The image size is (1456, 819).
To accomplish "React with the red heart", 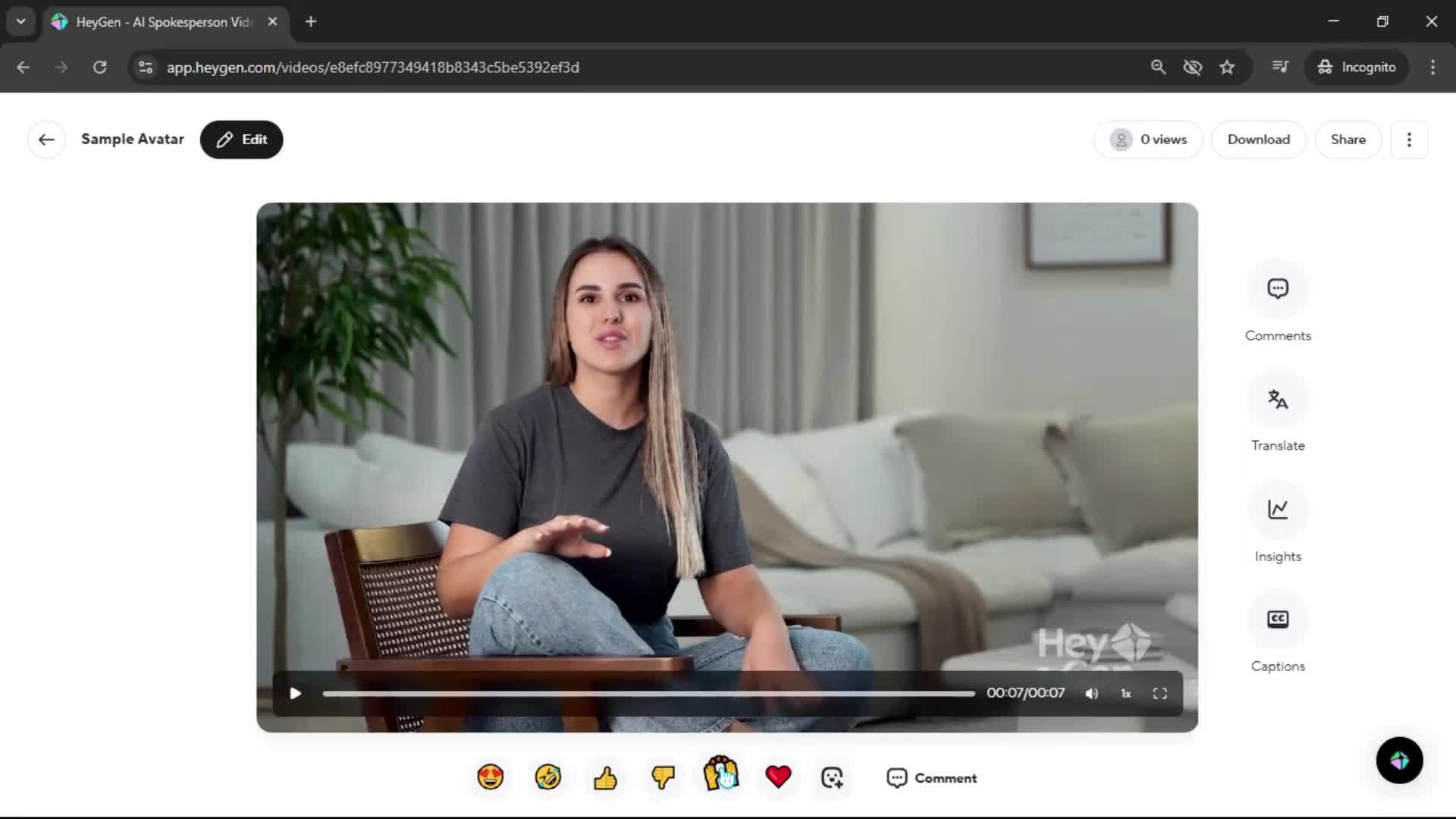I will click(x=778, y=777).
